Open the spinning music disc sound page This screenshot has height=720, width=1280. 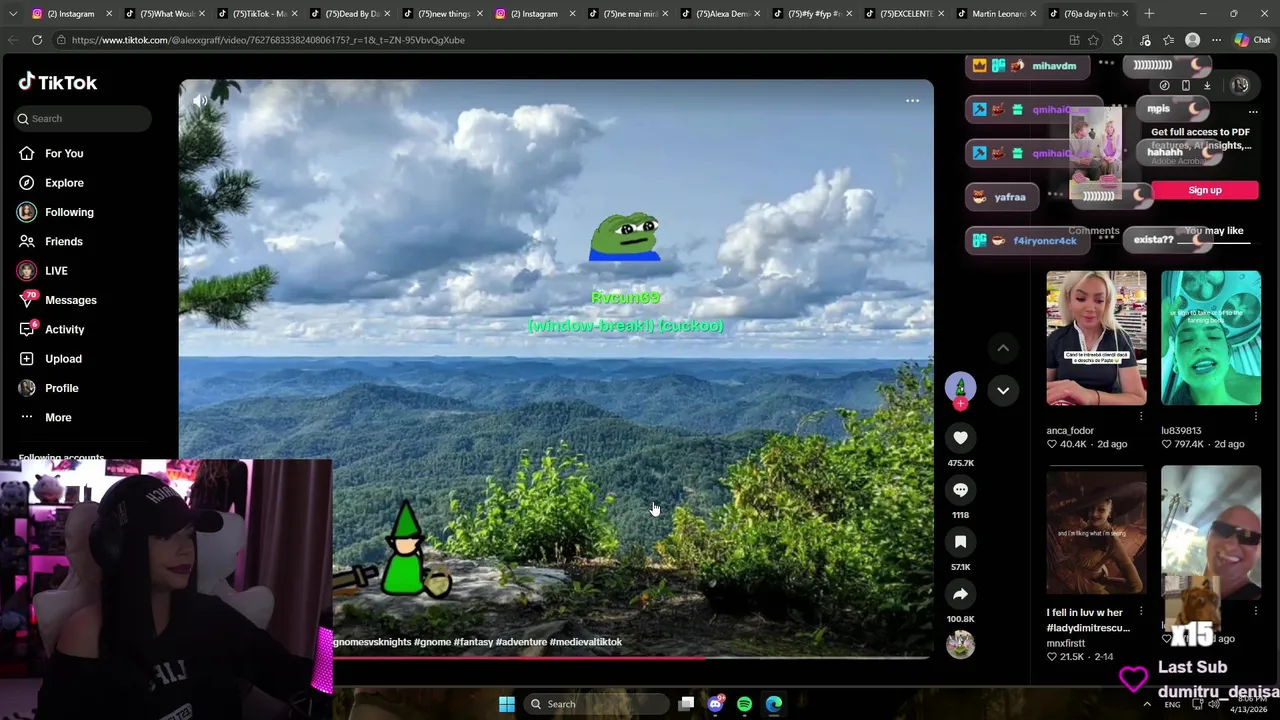tap(960, 645)
